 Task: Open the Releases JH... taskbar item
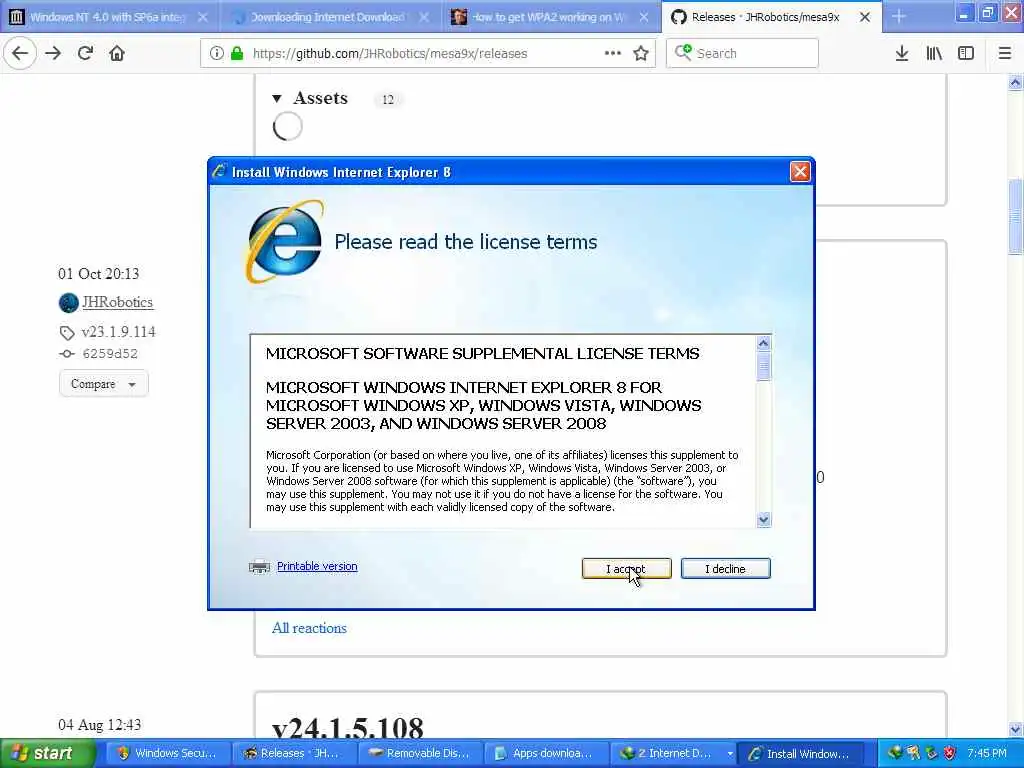coord(292,754)
